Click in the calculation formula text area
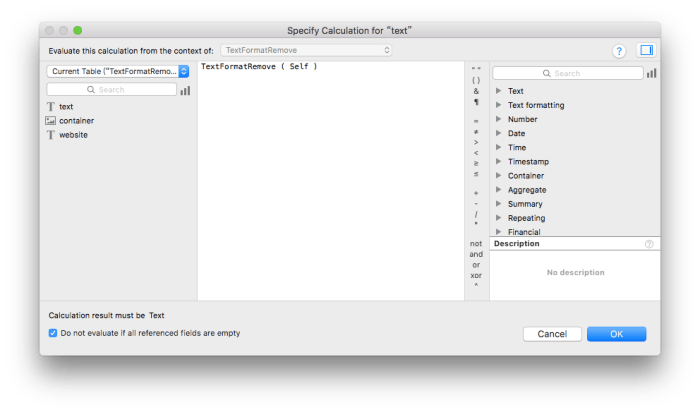Viewport: 700px width, 412px height. click(x=330, y=180)
